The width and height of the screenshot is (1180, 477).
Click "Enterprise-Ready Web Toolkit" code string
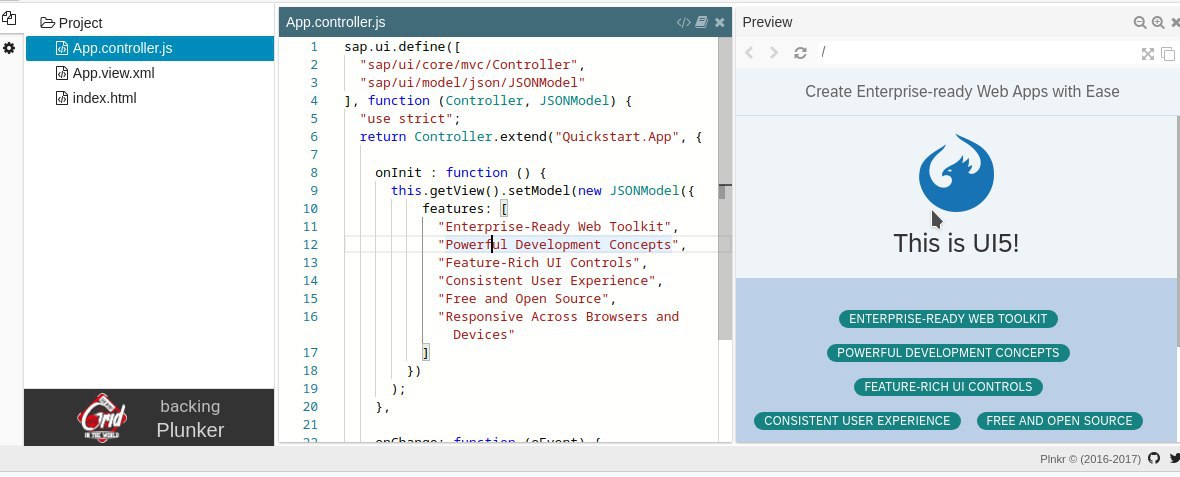[555, 226]
